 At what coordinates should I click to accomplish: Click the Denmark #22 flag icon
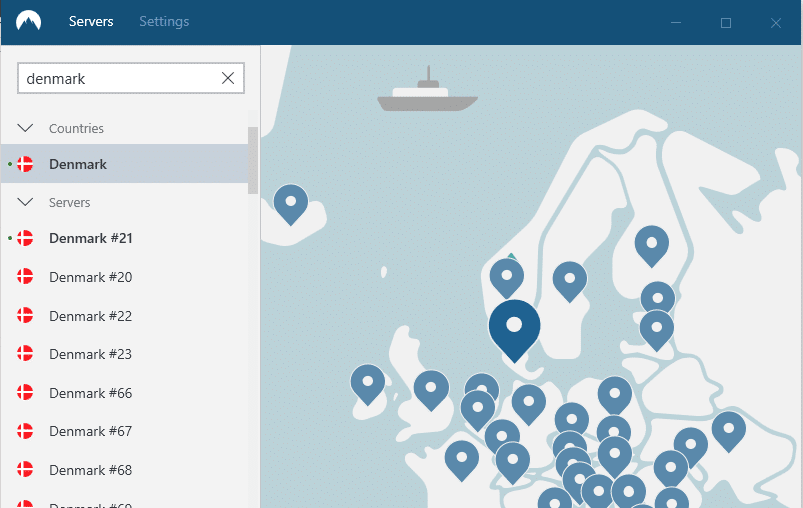click(x=25, y=315)
